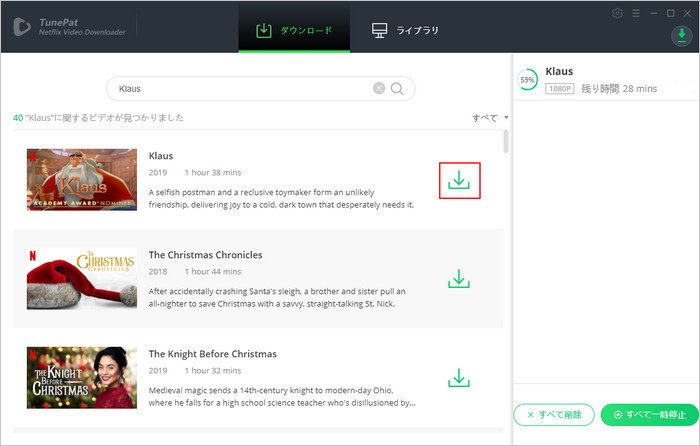Select The Knight Before Christmas title
Image resolution: width=700 pixels, height=446 pixels.
(212, 354)
